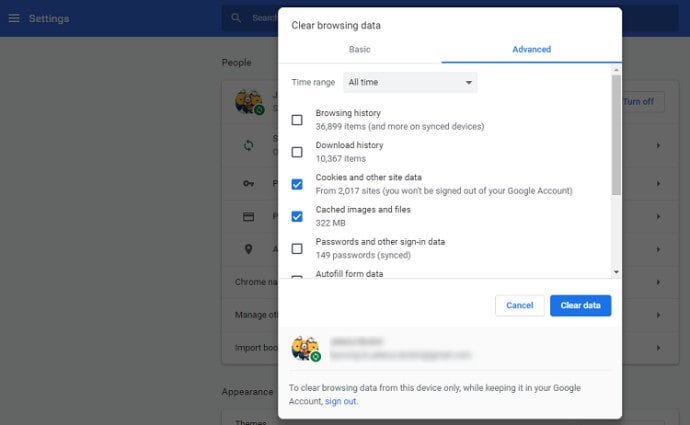Open the Time range dropdown
690x425 pixels.
[x=410, y=82]
